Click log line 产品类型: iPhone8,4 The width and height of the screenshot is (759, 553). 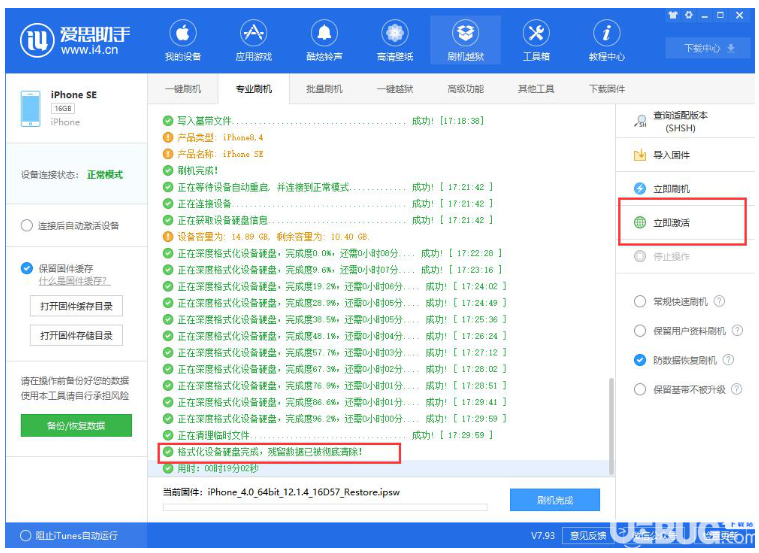click(213, 138)
